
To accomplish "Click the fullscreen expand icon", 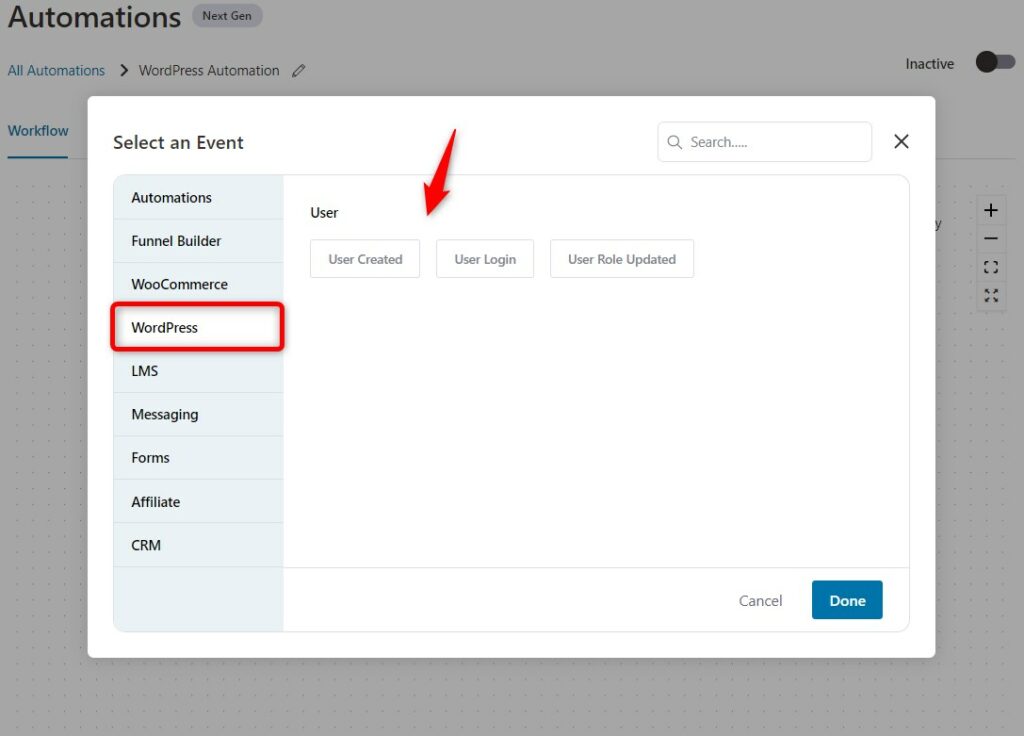I will 991,295.
